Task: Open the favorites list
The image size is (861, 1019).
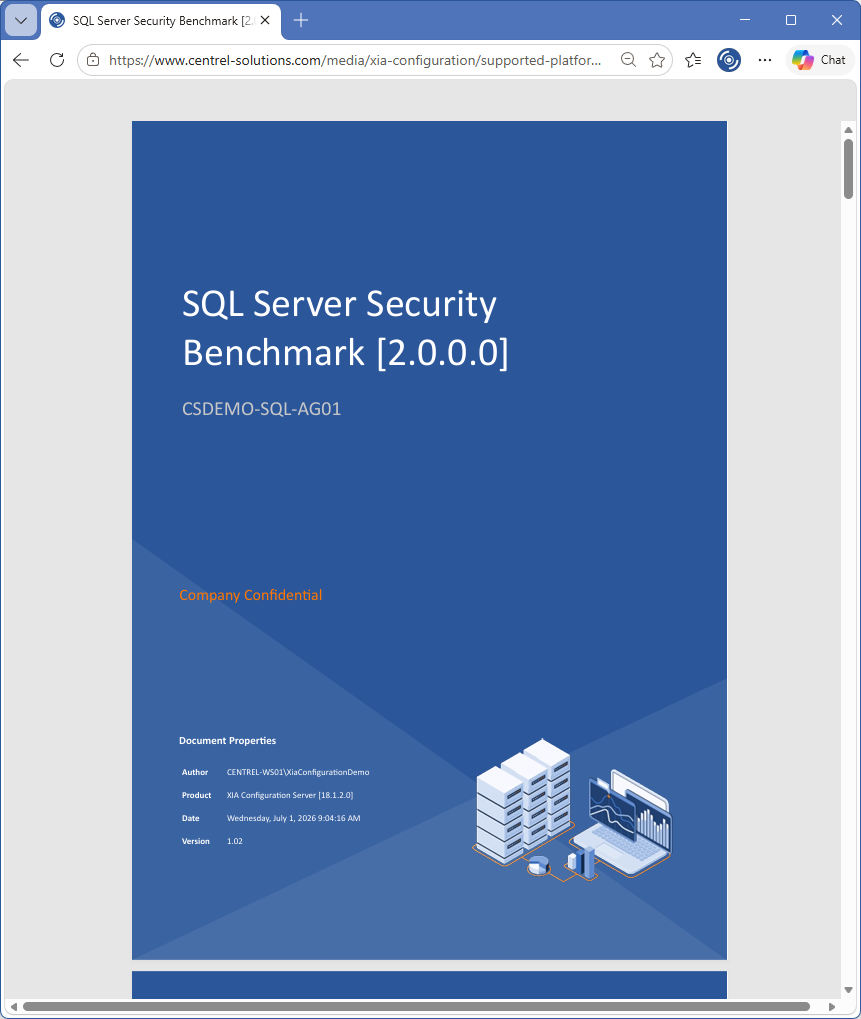Action: [x=693, y=60]
